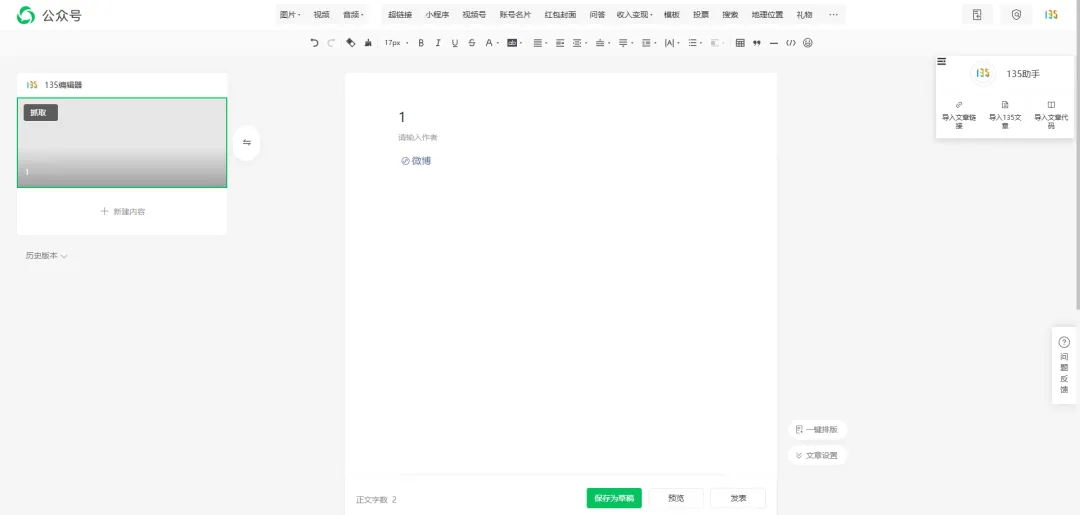
Task: Insert a 礼物 gift item
Action: [804, 14]
